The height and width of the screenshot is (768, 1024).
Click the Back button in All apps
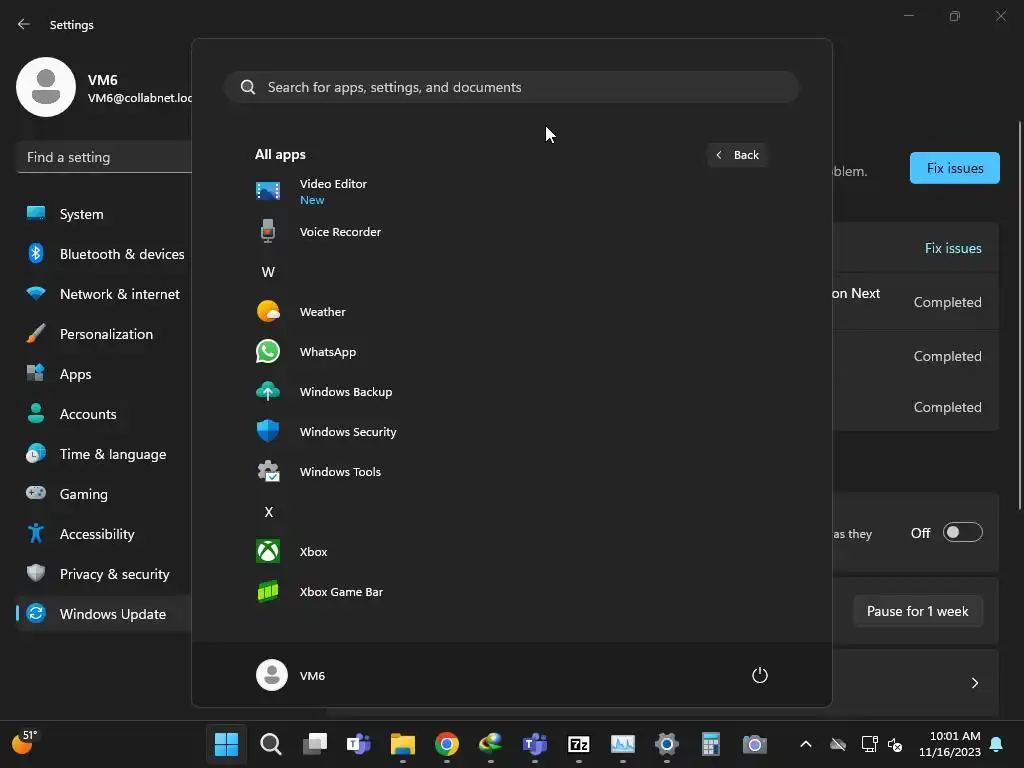pos(737,155)
